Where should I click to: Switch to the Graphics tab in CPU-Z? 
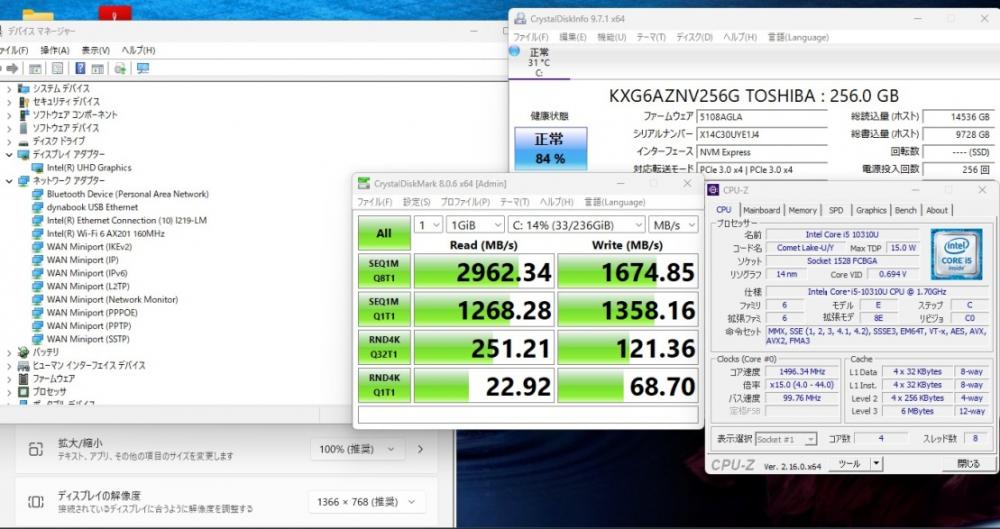coord(871,210)
